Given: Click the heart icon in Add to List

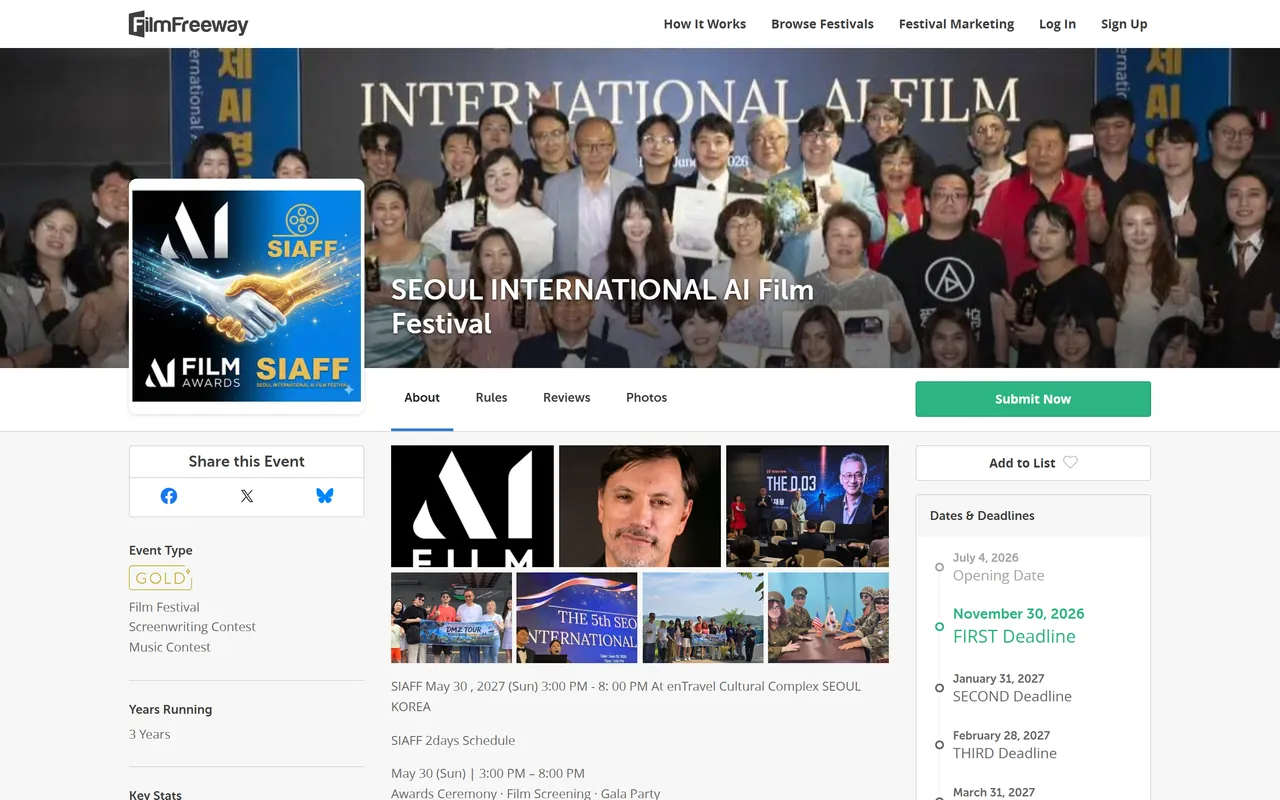Looking at the screenshot, I should (1070, 462).
